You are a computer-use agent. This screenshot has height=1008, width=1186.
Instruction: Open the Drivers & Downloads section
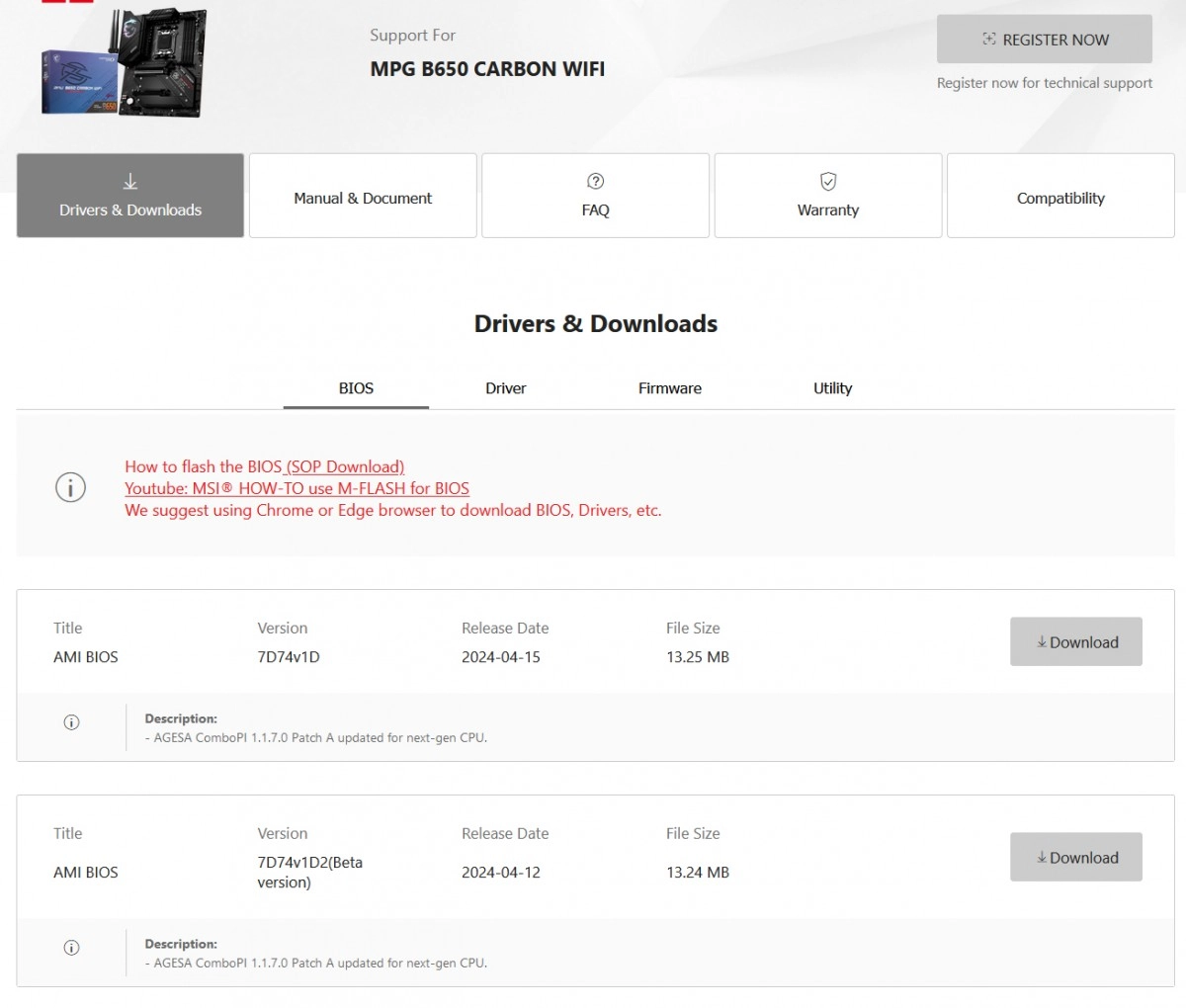130,196
